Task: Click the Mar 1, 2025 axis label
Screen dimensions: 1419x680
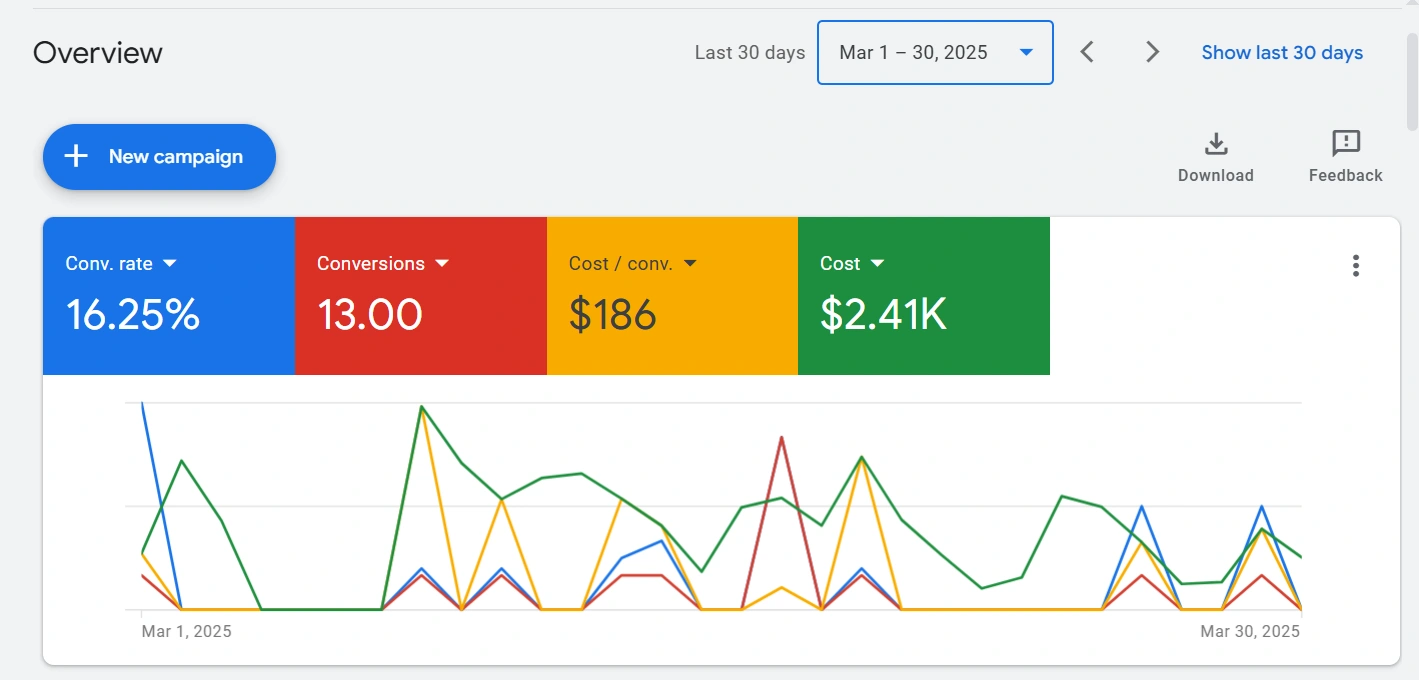Action: (x=187, y=631)
